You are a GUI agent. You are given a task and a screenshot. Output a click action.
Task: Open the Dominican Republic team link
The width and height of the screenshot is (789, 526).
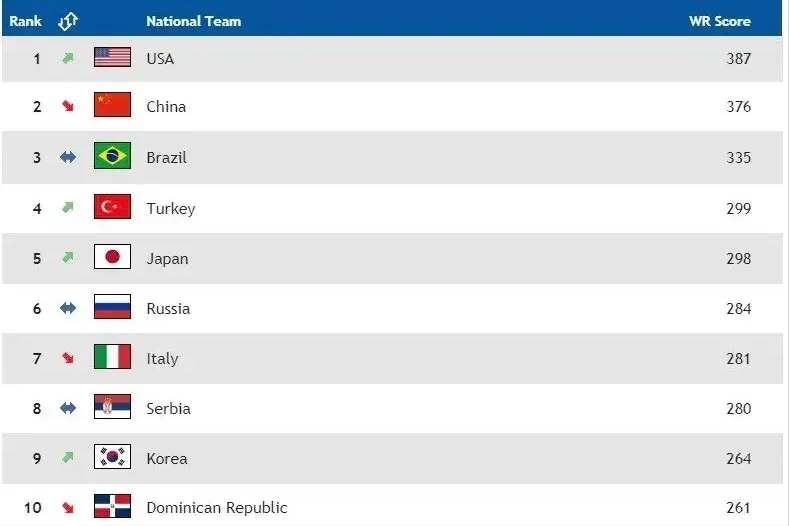click(x=216, y=507)
